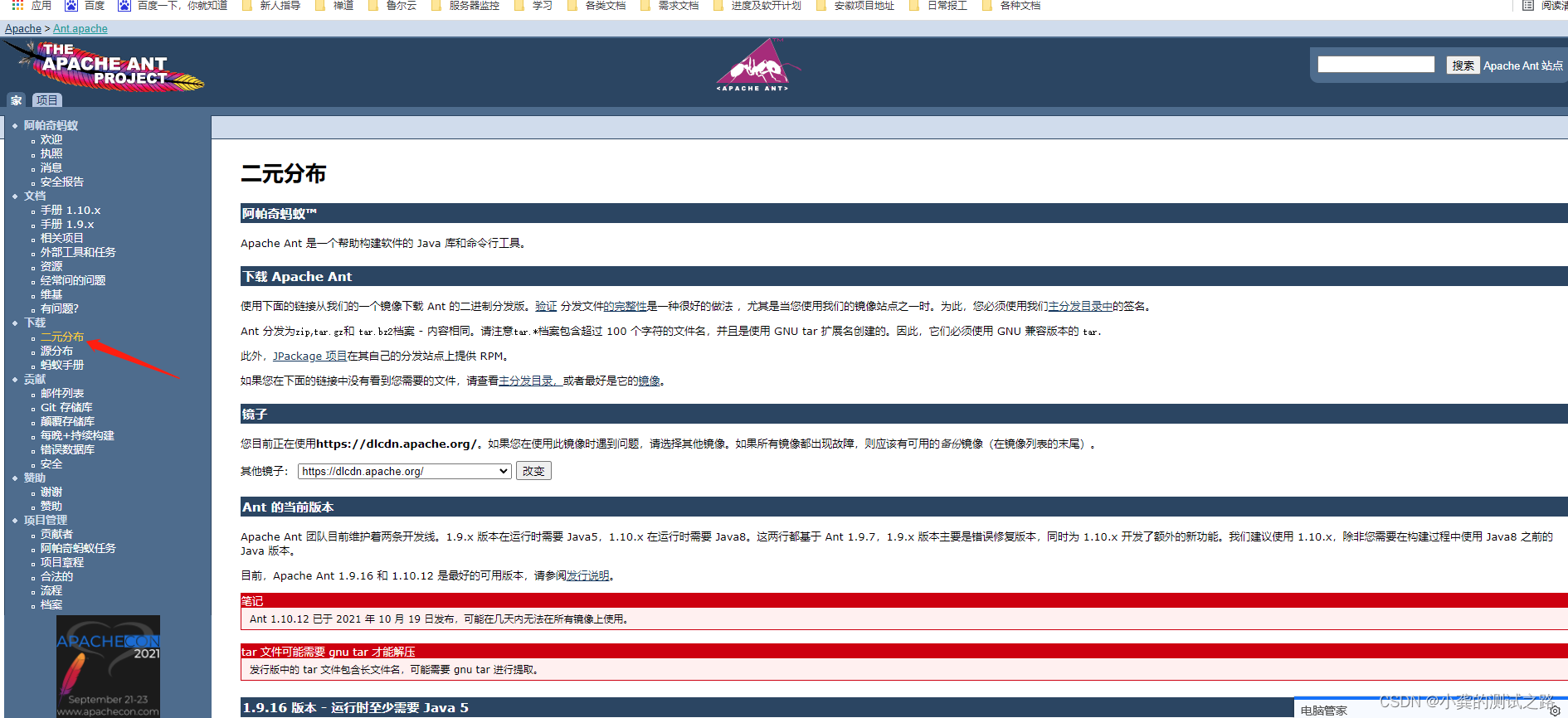1568x718 pixels.
Task: Open the 学习 bookmark folder
Action: (533, 5)
